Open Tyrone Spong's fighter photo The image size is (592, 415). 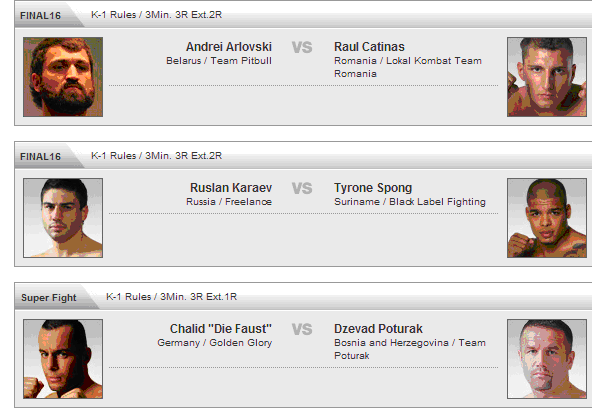pyautogui.click(x=547, y=218)
